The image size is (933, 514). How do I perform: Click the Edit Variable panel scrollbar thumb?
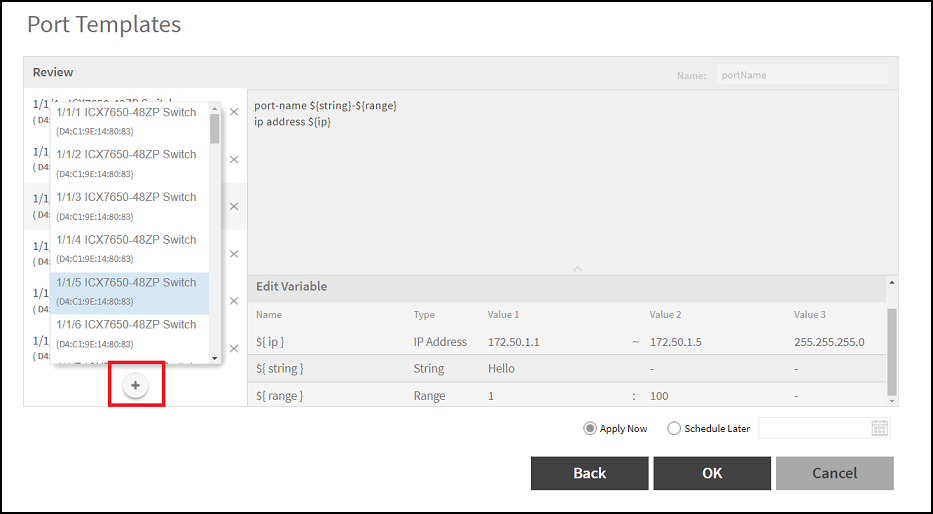[x=891, y=352]
